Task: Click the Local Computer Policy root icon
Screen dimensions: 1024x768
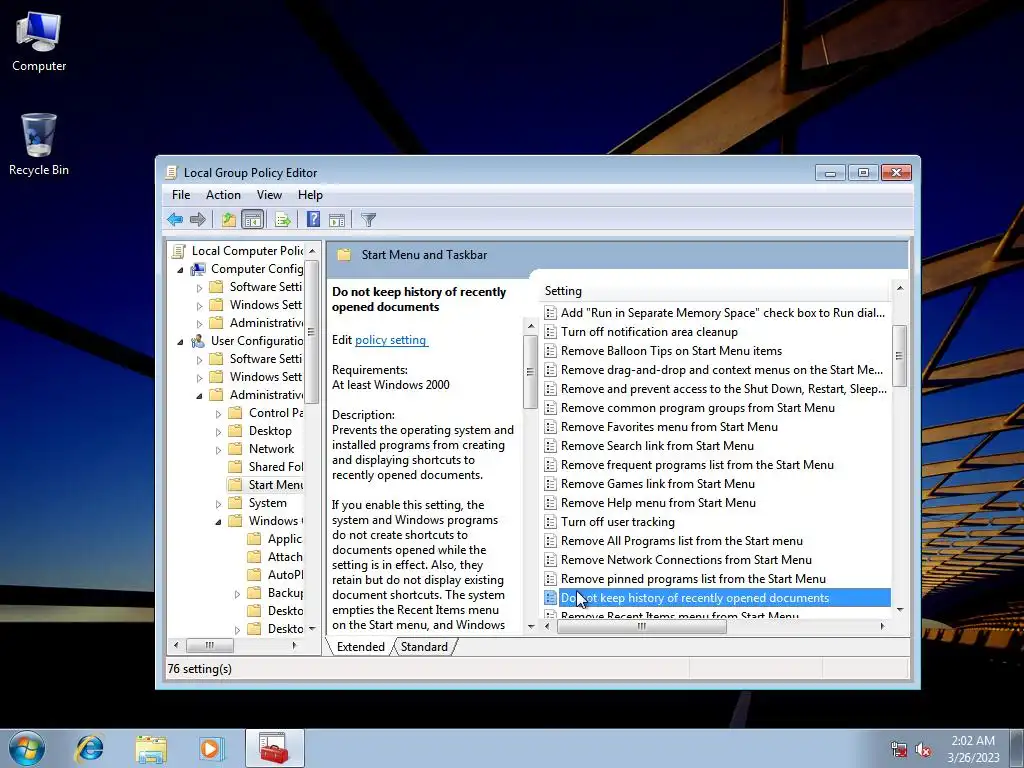Action: pyautogui.click(x=178, y=251)
